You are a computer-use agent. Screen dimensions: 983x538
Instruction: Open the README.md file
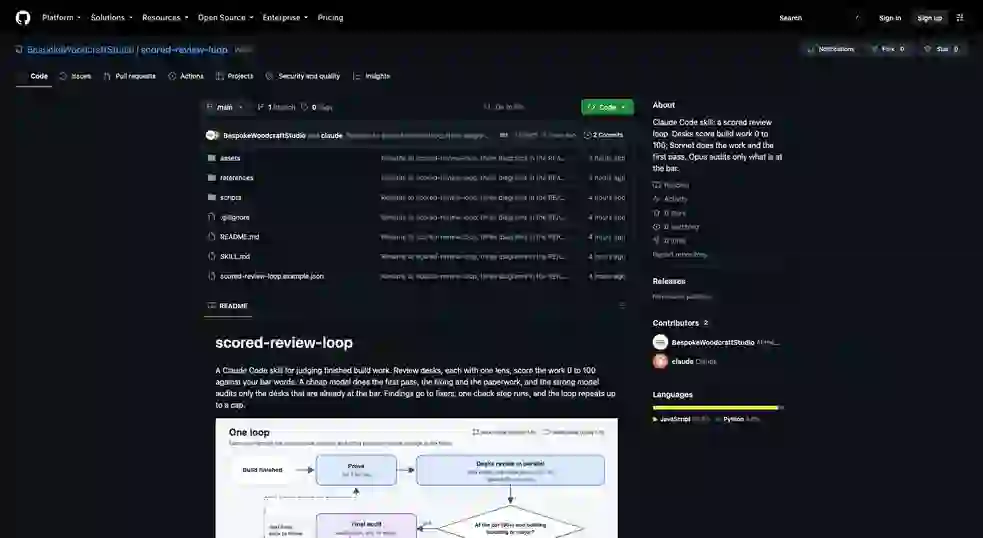[x=239, y=237]
